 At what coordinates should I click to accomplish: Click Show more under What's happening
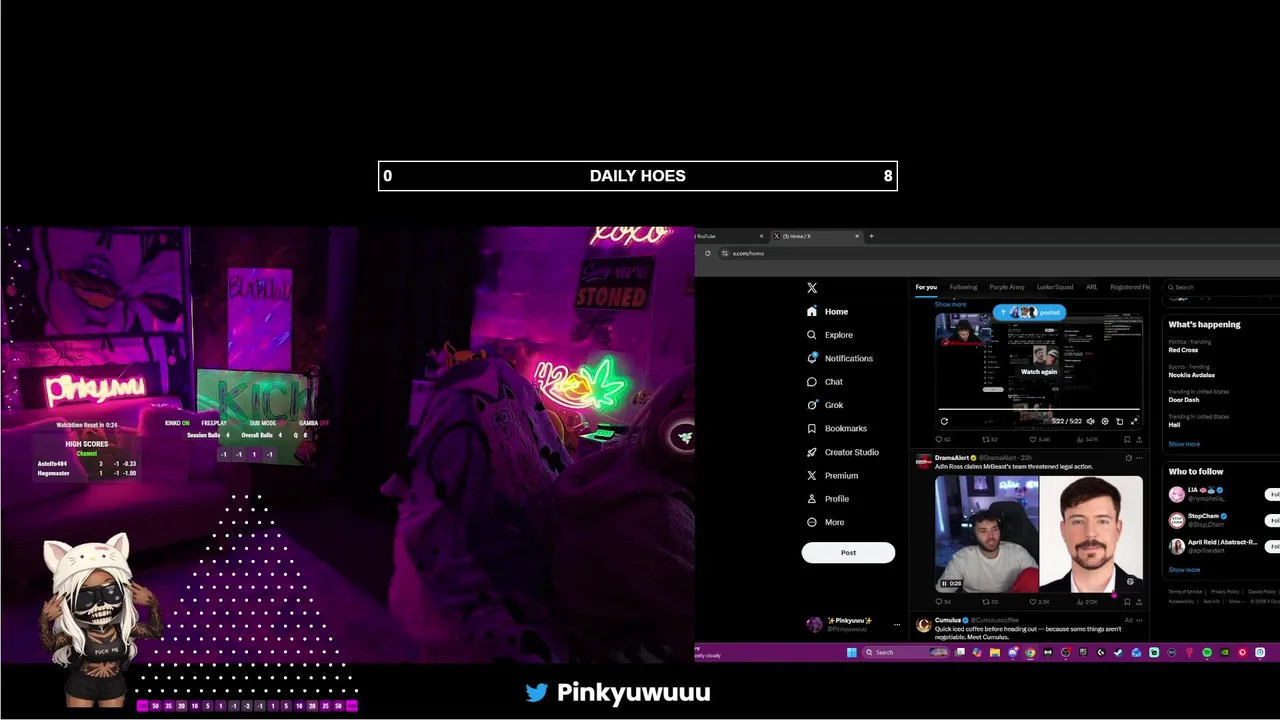point(1184,444)
